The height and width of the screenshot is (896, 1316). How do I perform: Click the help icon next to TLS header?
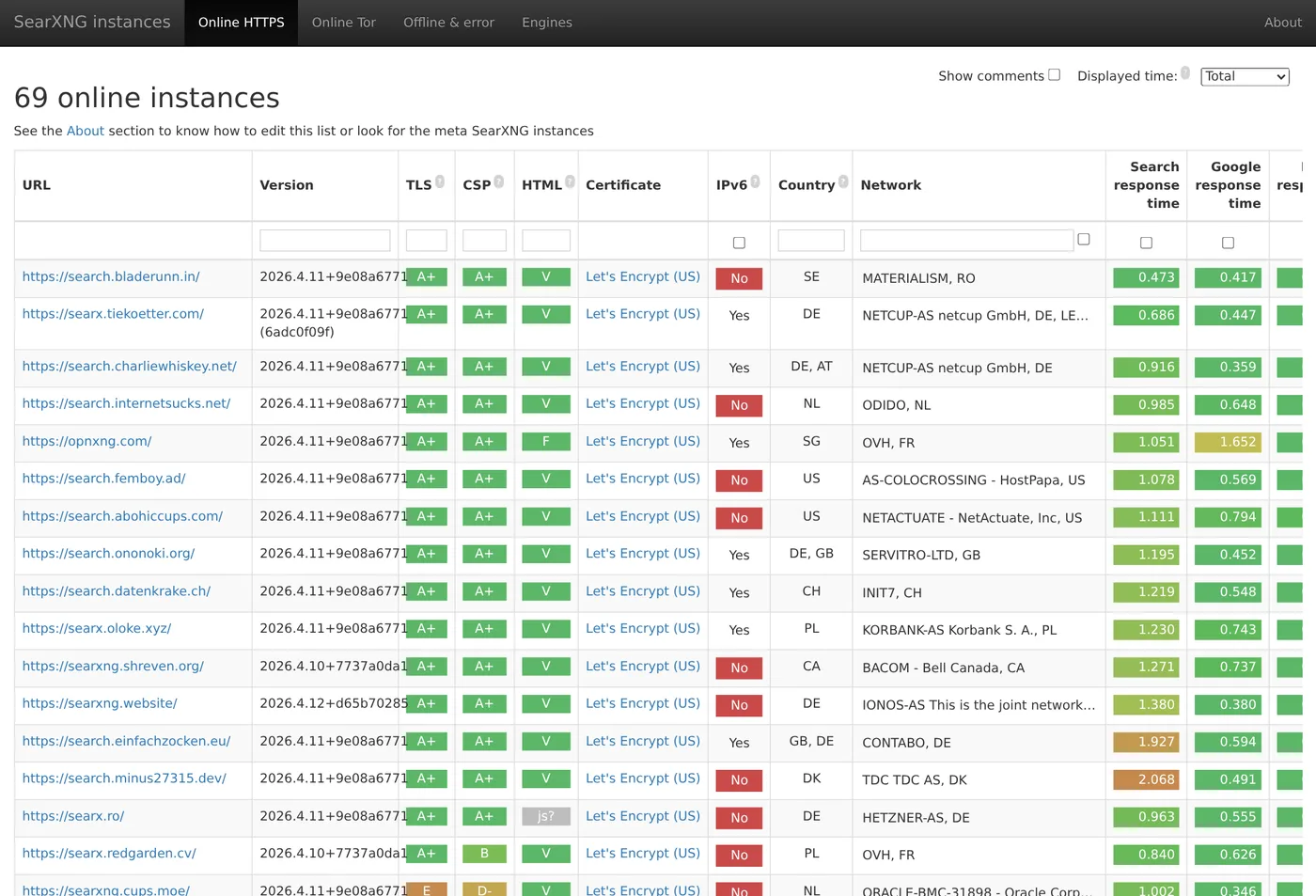(x=440, y=181)
